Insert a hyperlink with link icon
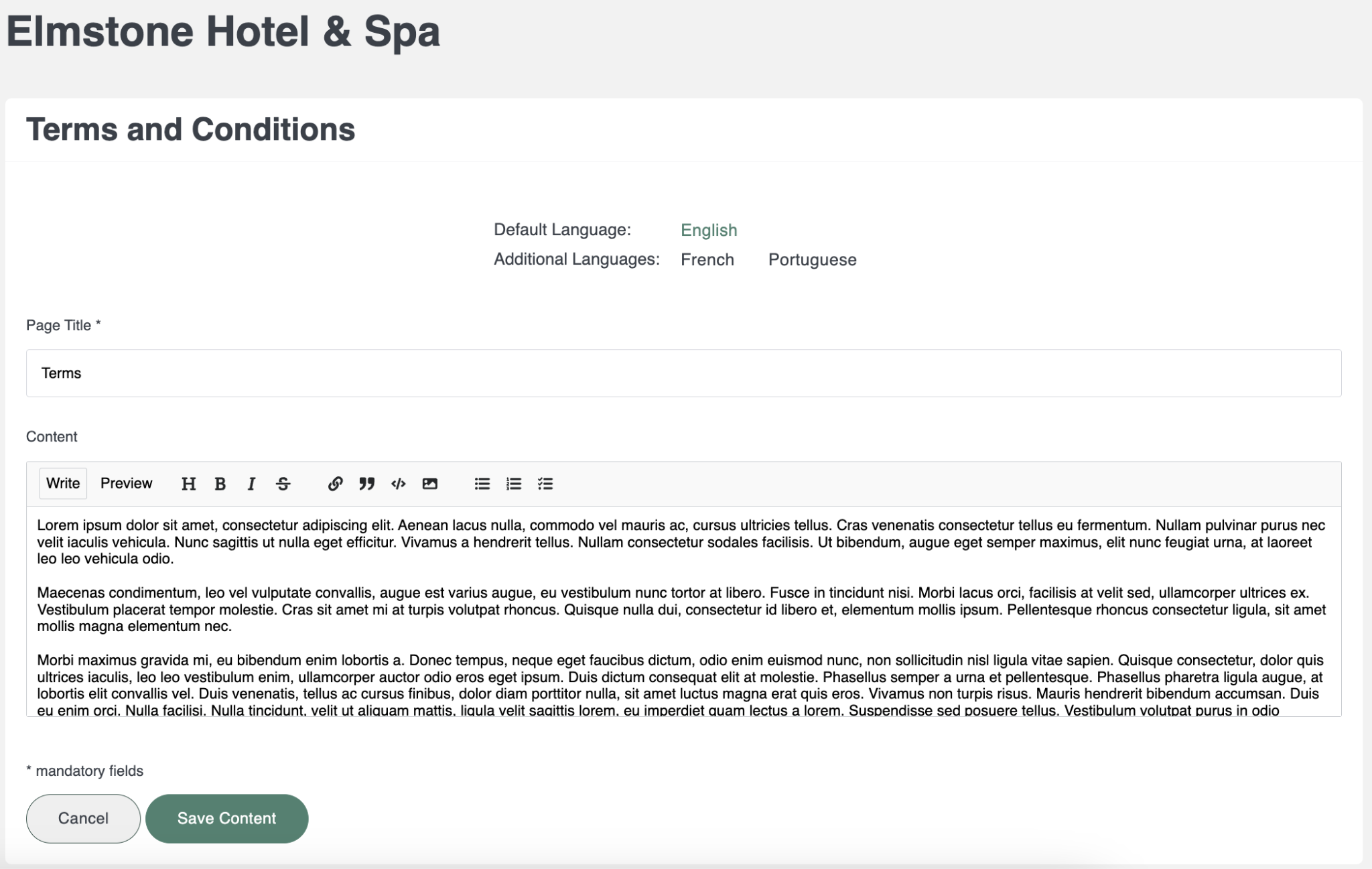The width and height of the screenshot is (1372, 869). (335, 484)
